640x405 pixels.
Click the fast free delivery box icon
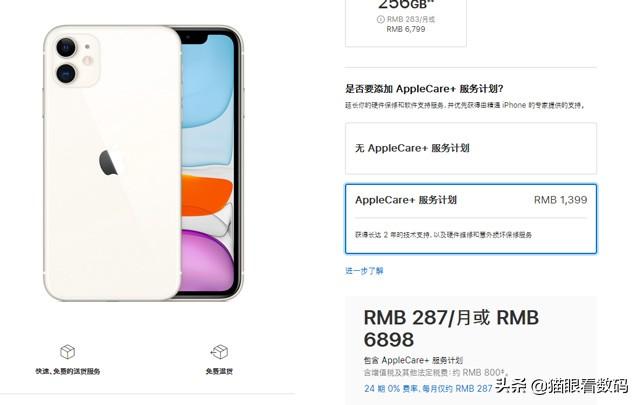67,352
